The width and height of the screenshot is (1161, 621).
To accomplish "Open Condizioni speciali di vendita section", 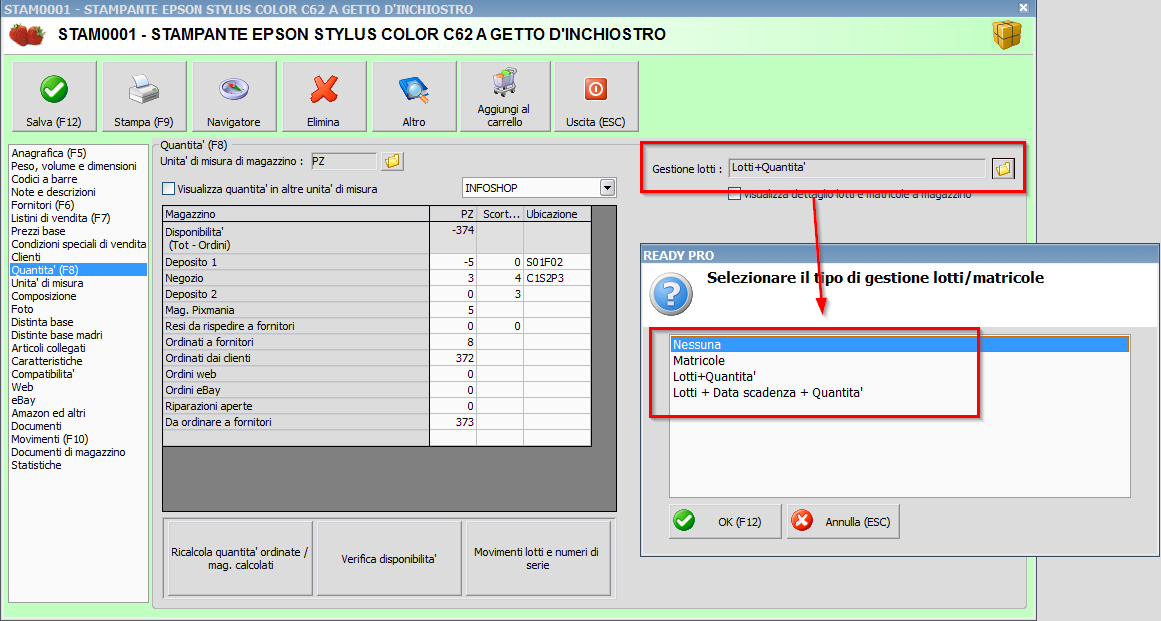I will tap(78, 244).
